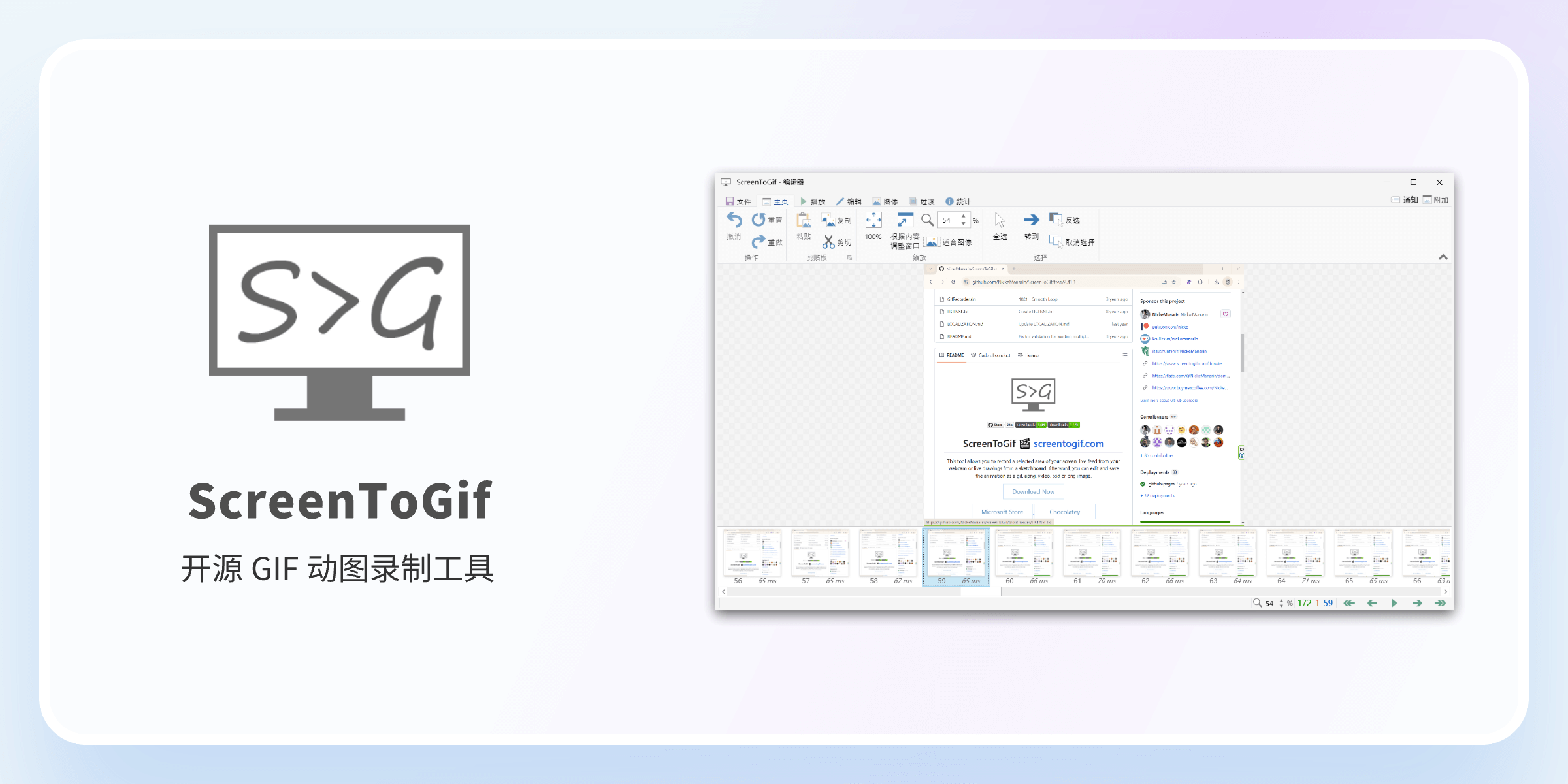The width and height of the screenshot is (1568, 784).
Task: Click Chocolatey link in preview
Action: pyautogui.click(x=1064, y=512)
